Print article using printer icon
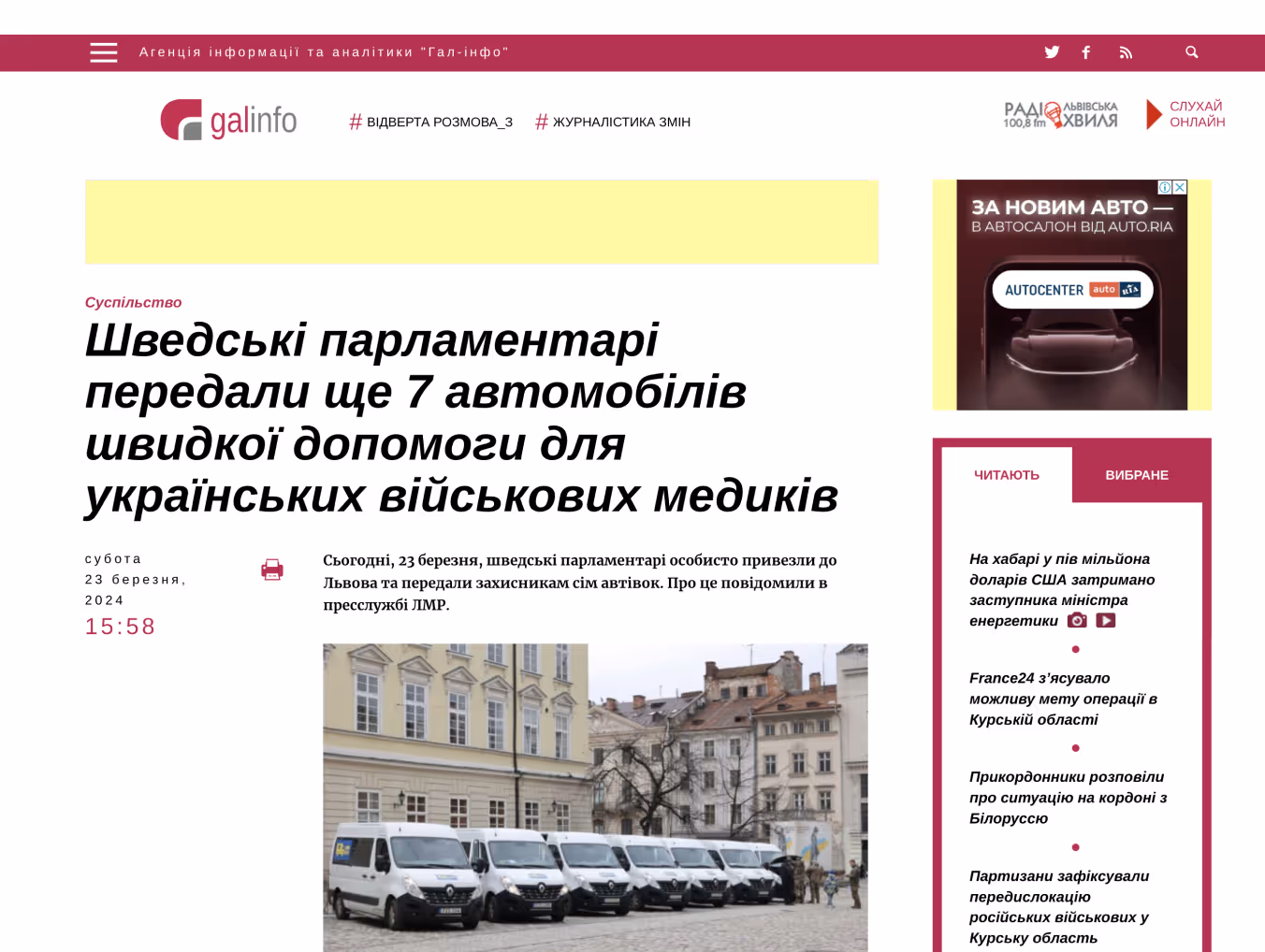Image resolution: width=1265 pixels, height=952 pixels. (272, 570)
